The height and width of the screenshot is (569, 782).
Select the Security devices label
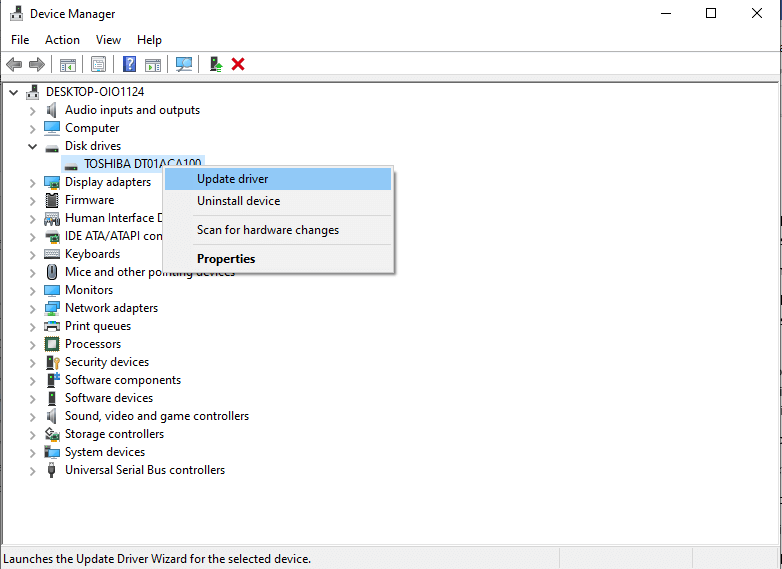(107, 362)
